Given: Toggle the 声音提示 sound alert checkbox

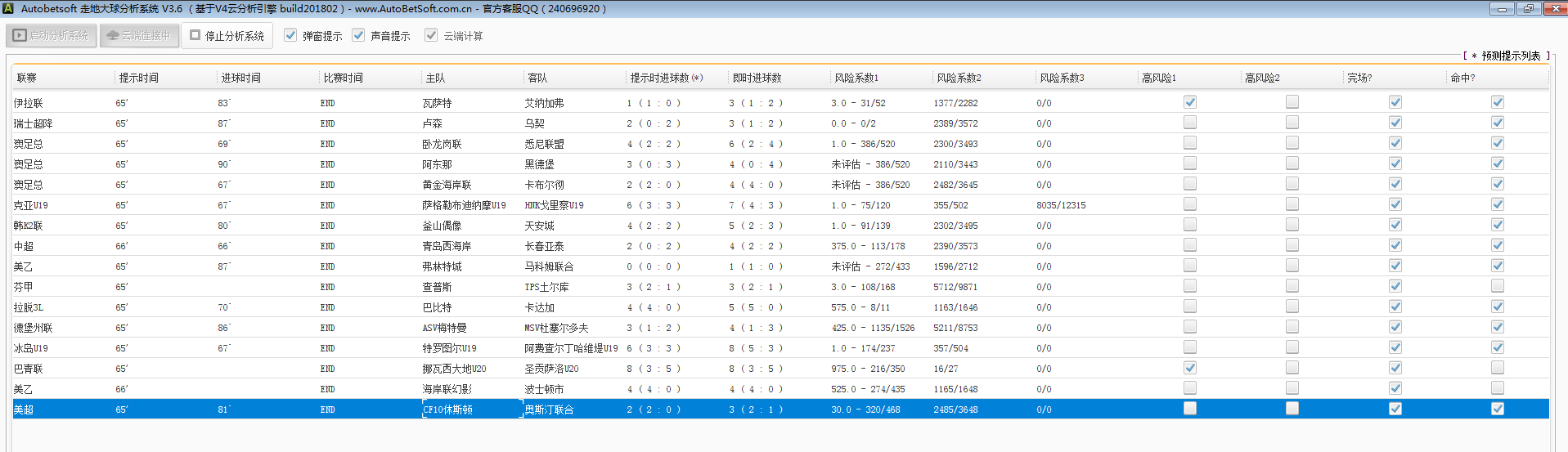Looking at the screenshot, I should click(x=358, y=35).
